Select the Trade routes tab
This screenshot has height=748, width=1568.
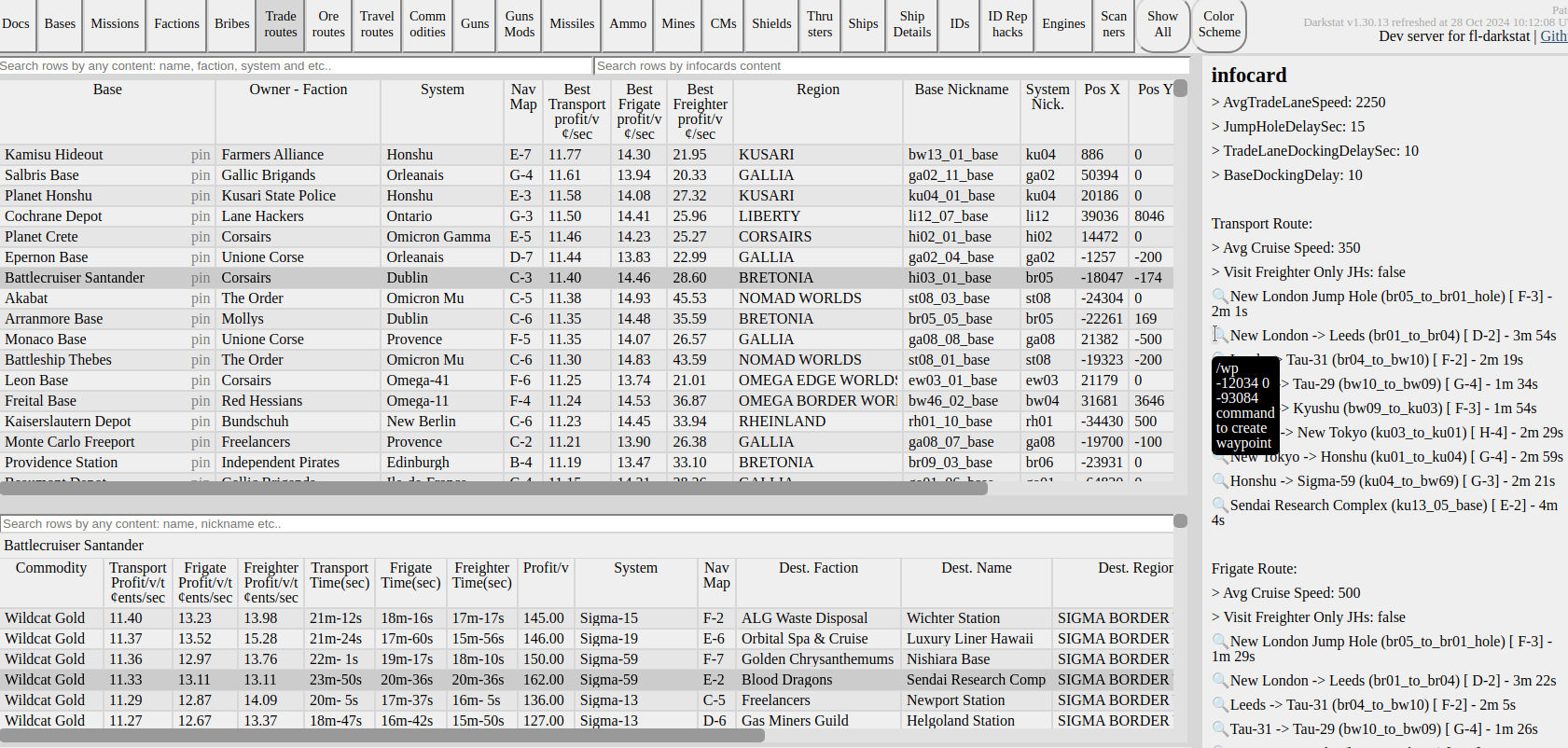click(x=281, y=24)
